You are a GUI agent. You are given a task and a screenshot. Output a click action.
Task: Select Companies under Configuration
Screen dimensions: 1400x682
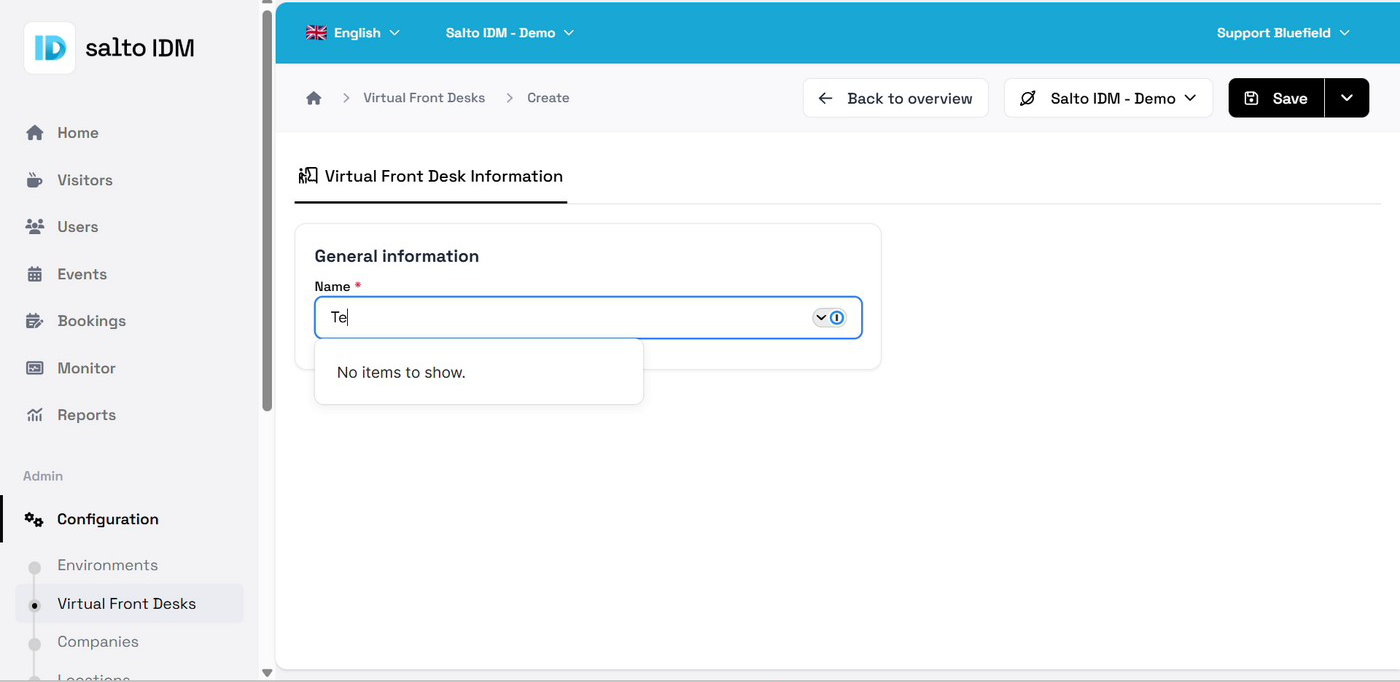coord(98,642)
